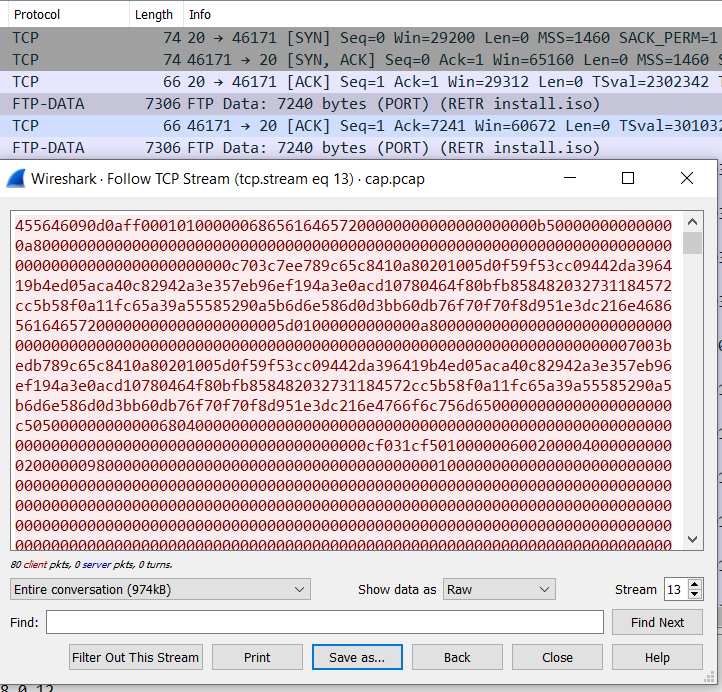The image size is (722, 692).
Task: Select the last FTP-DATA install.iso packet row
Action: tap(361, 148)
